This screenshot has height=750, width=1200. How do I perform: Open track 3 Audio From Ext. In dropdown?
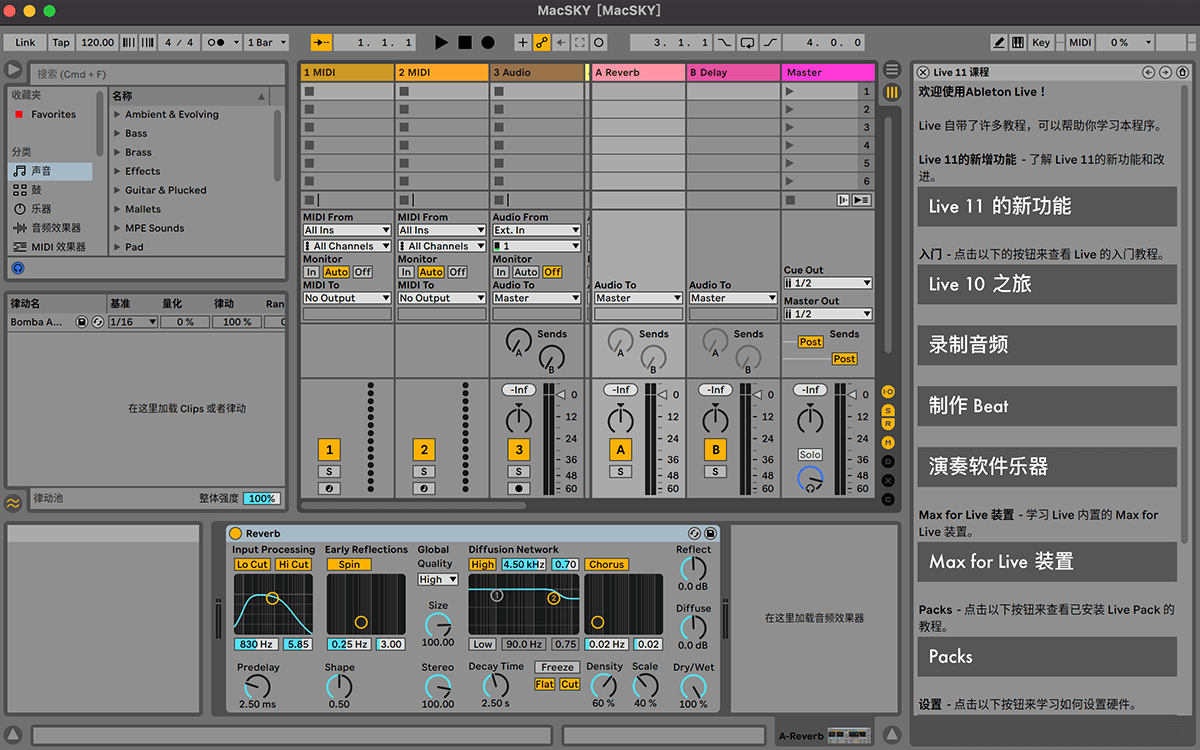pos(536,231)
